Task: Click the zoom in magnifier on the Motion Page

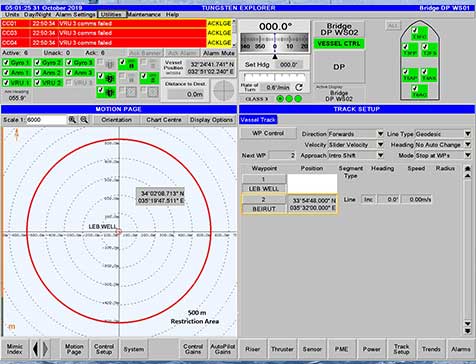Action: [x=72, y=120]
